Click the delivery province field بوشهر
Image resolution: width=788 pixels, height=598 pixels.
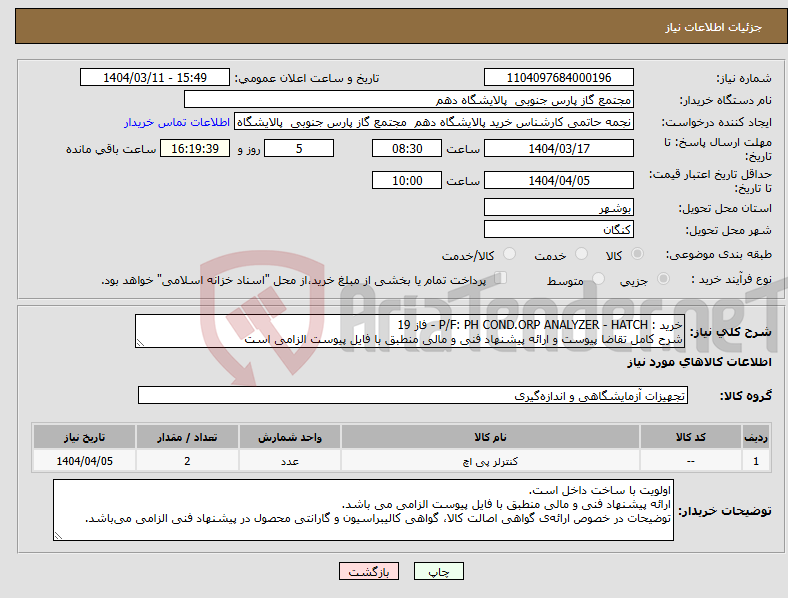(x=559, y=207)
